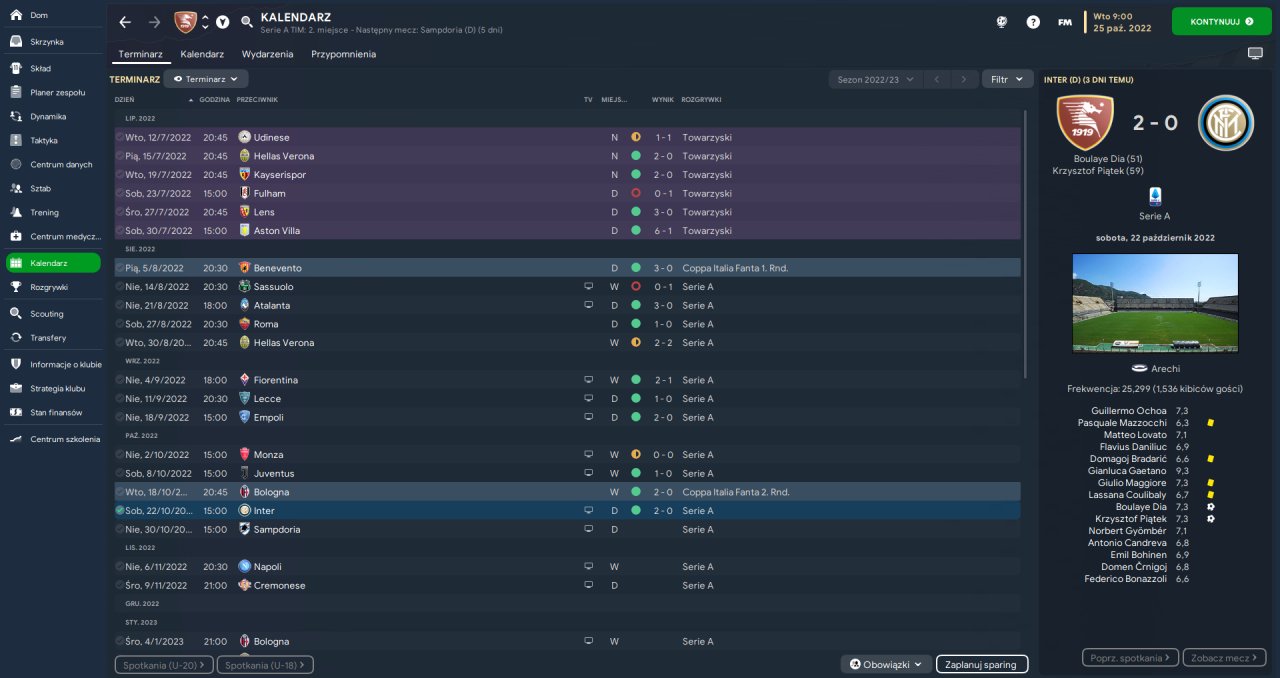Open the Skład squad icon
Viewport: 1280px width, 678px height.
16,69
